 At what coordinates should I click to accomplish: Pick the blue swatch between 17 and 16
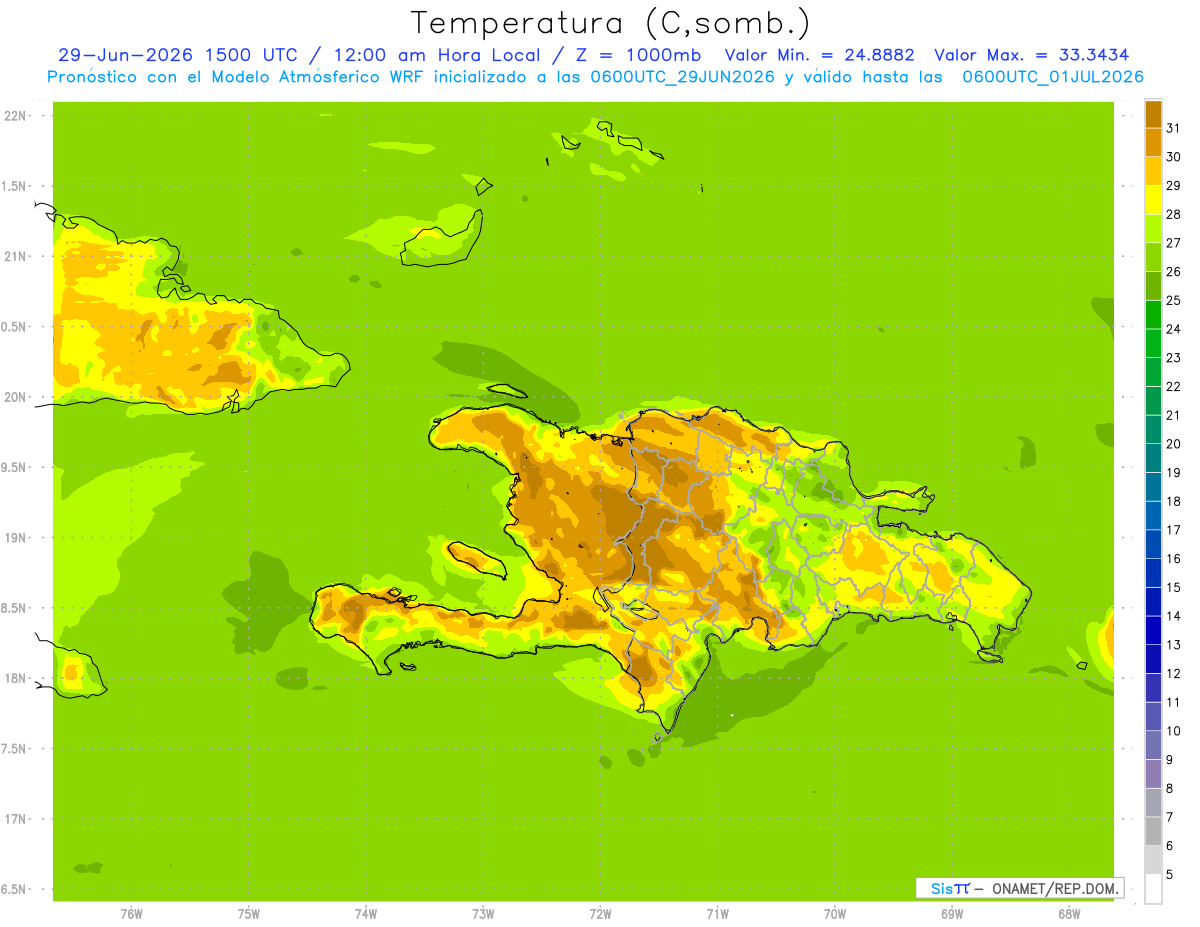(x=1153, y=544)
